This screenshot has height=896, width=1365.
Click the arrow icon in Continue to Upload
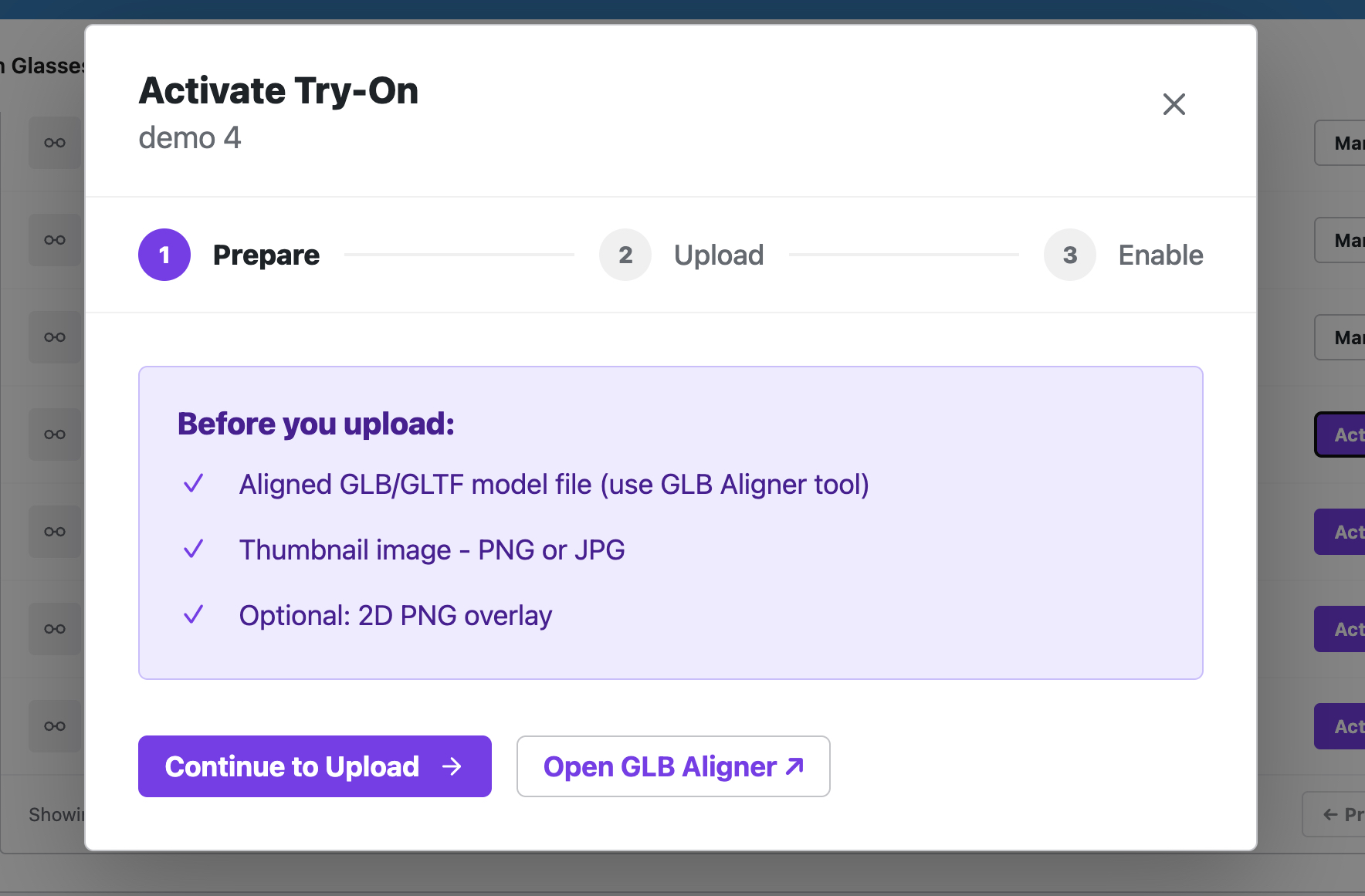point(452,766)
